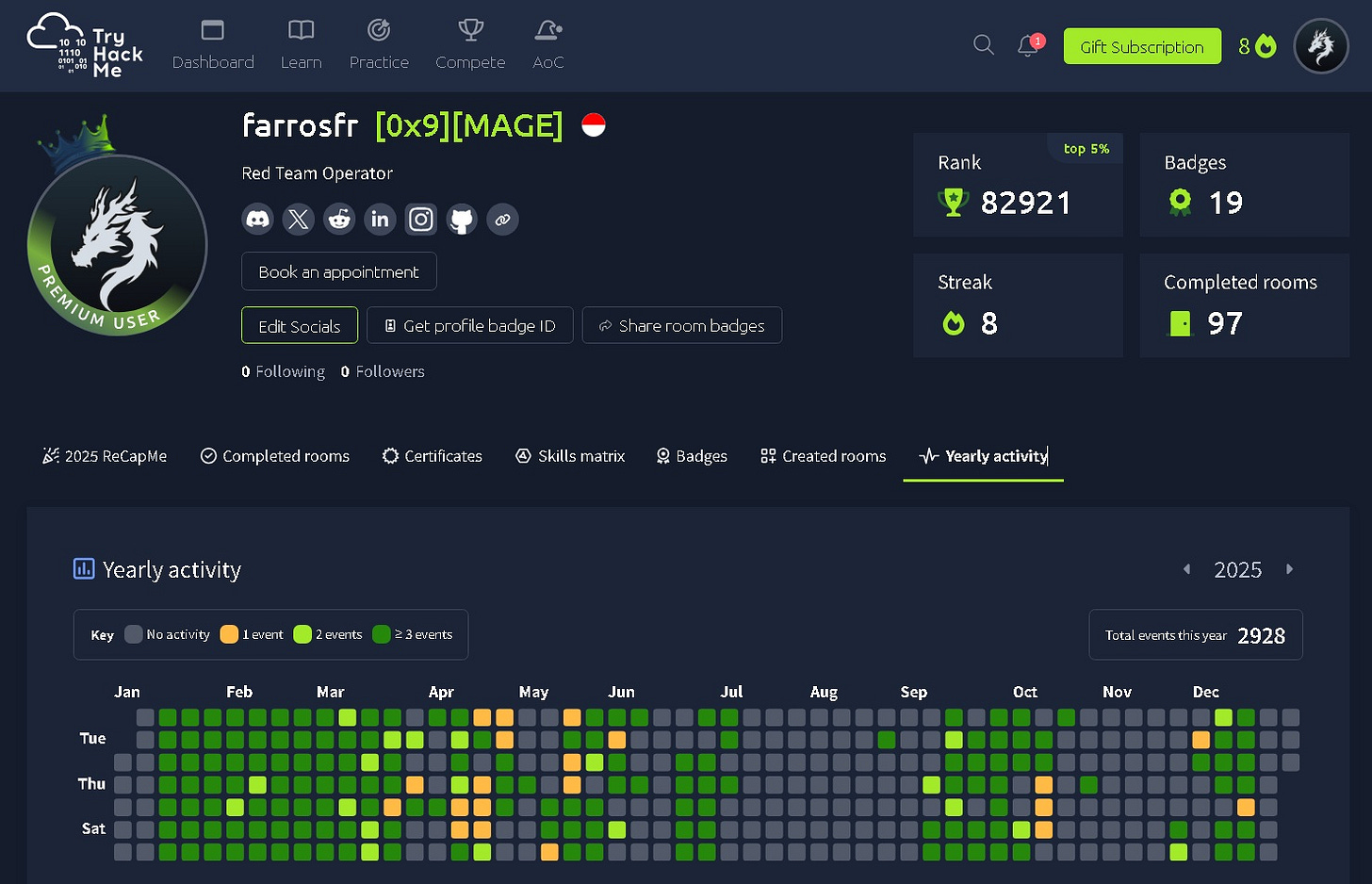1372x884 pixels.
Task: Open the LinkedIn social link
Action: pos(380,220)
